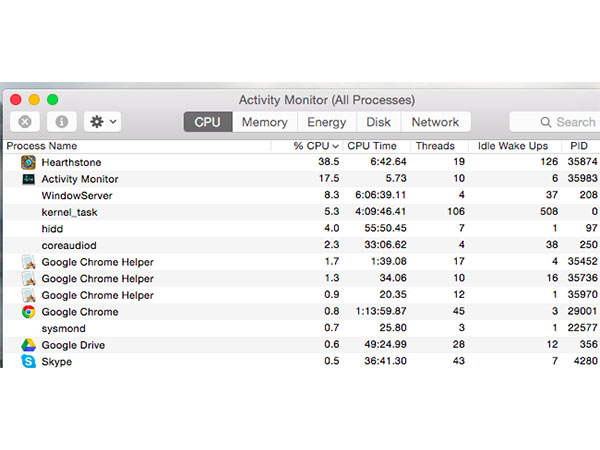Click the Activity Monitor process icon
Image resolution: width=600 pixels, height=450 pixels.
point(28,179)
